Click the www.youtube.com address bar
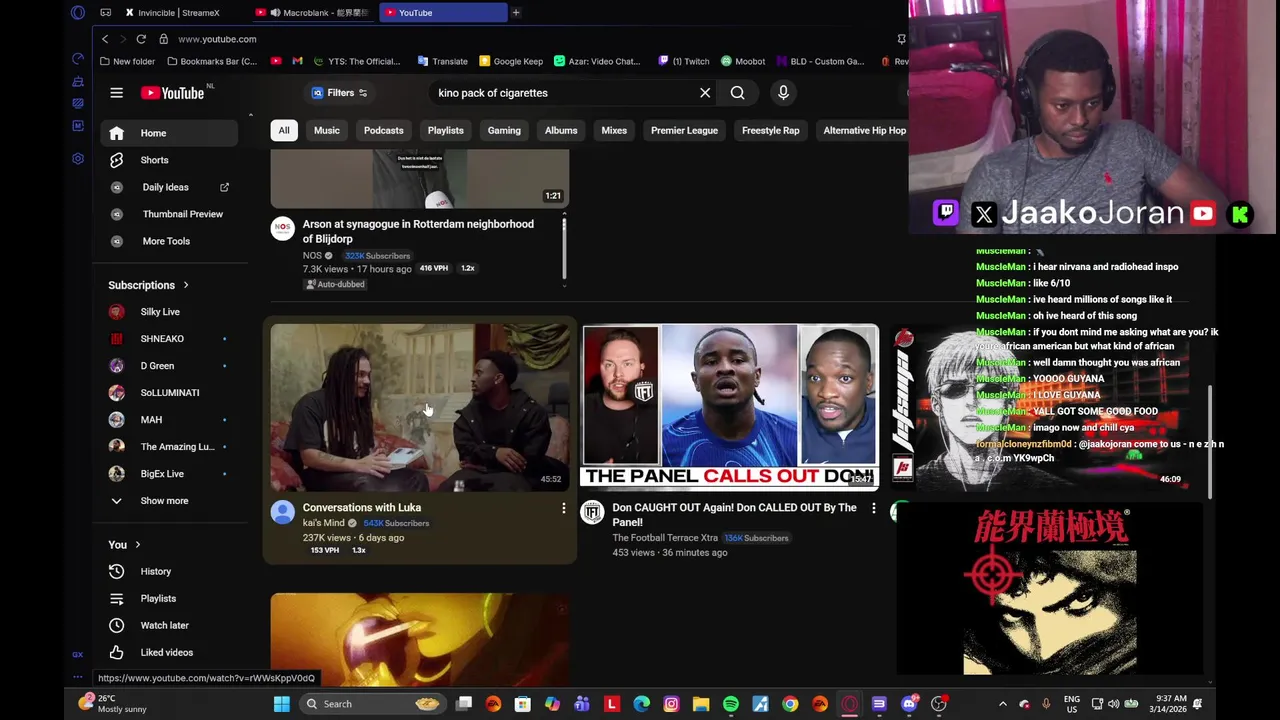The image size is (1280, 720). 217,39
